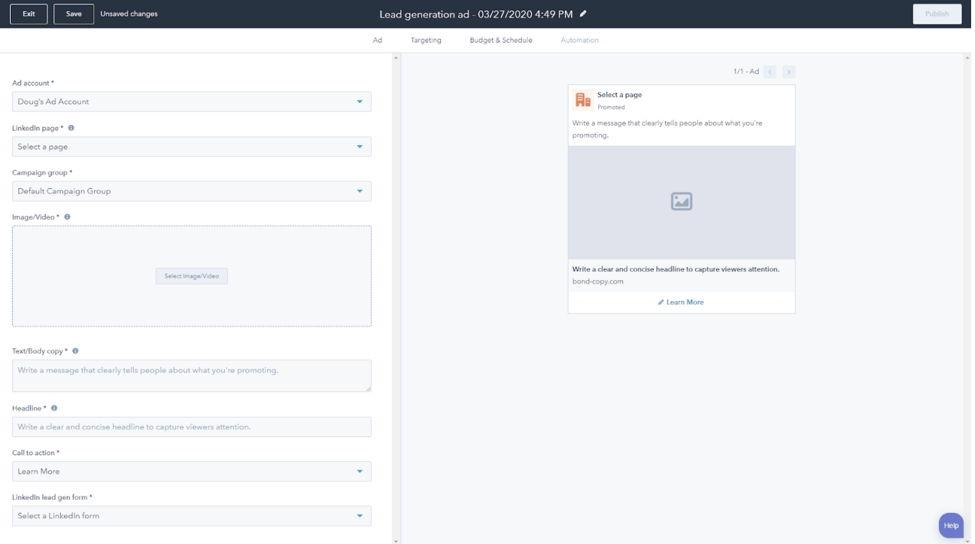Click the Publish button
The height and width of the screenshot is (544, 975).
point(937,14)
